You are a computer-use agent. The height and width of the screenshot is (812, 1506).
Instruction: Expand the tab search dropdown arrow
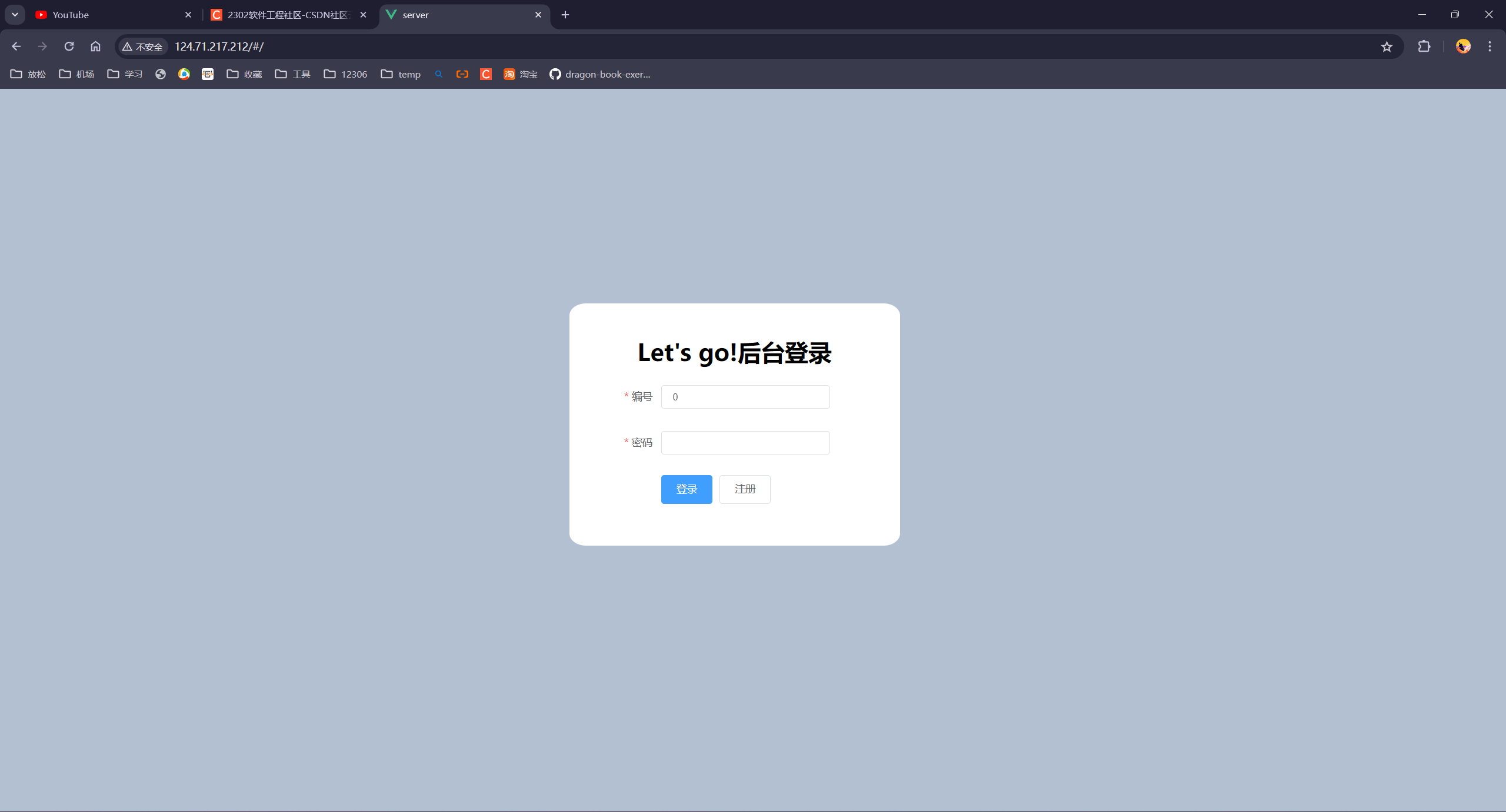(15, 15)
